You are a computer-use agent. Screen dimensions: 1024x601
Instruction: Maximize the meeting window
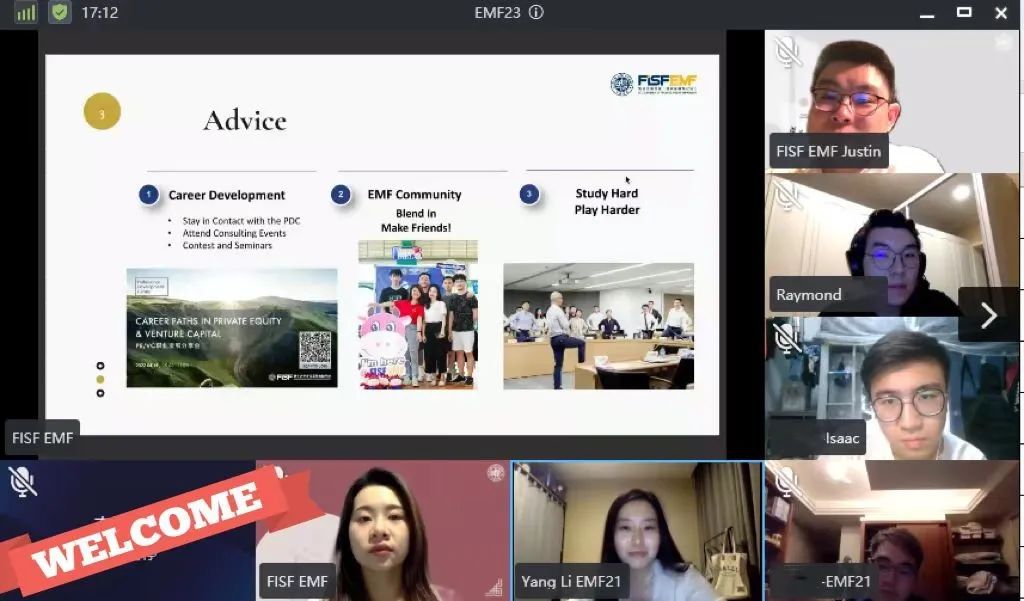tap(964, 13)
